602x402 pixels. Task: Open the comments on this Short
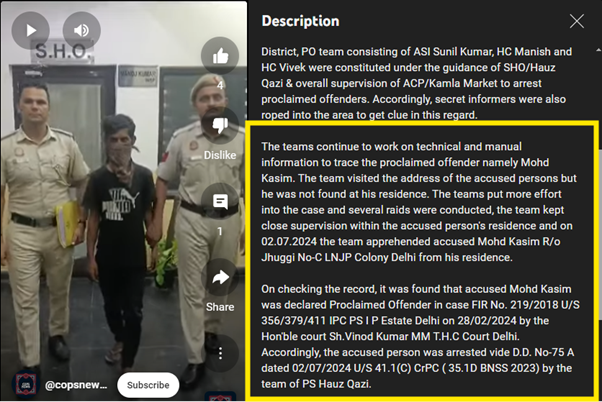220,201
